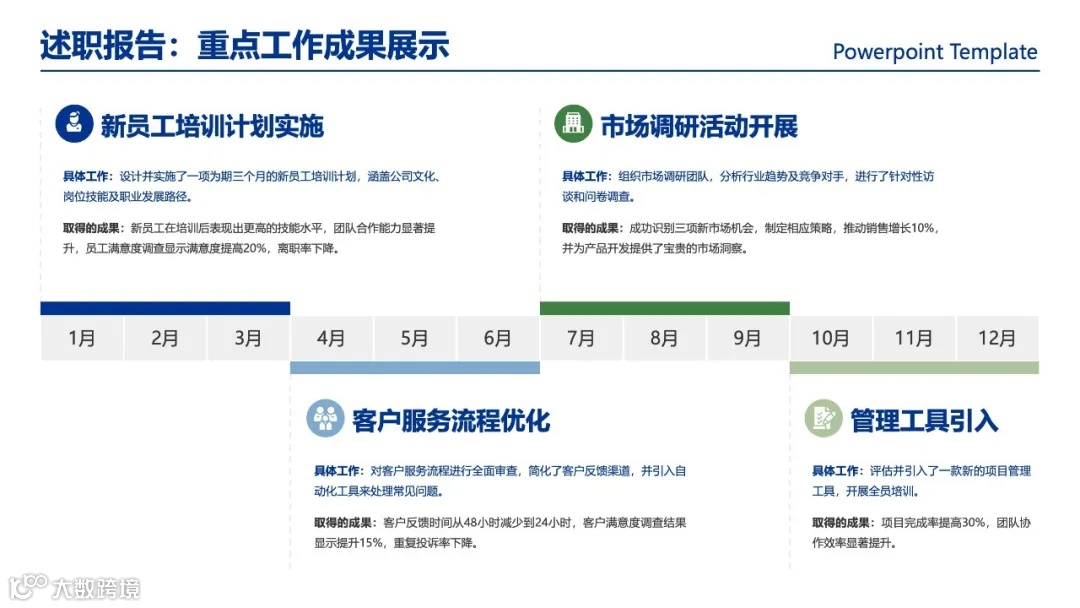Select the blue people icon above 客户服务流程优化
Screen dimensions: 1080x608
[325, 418]
